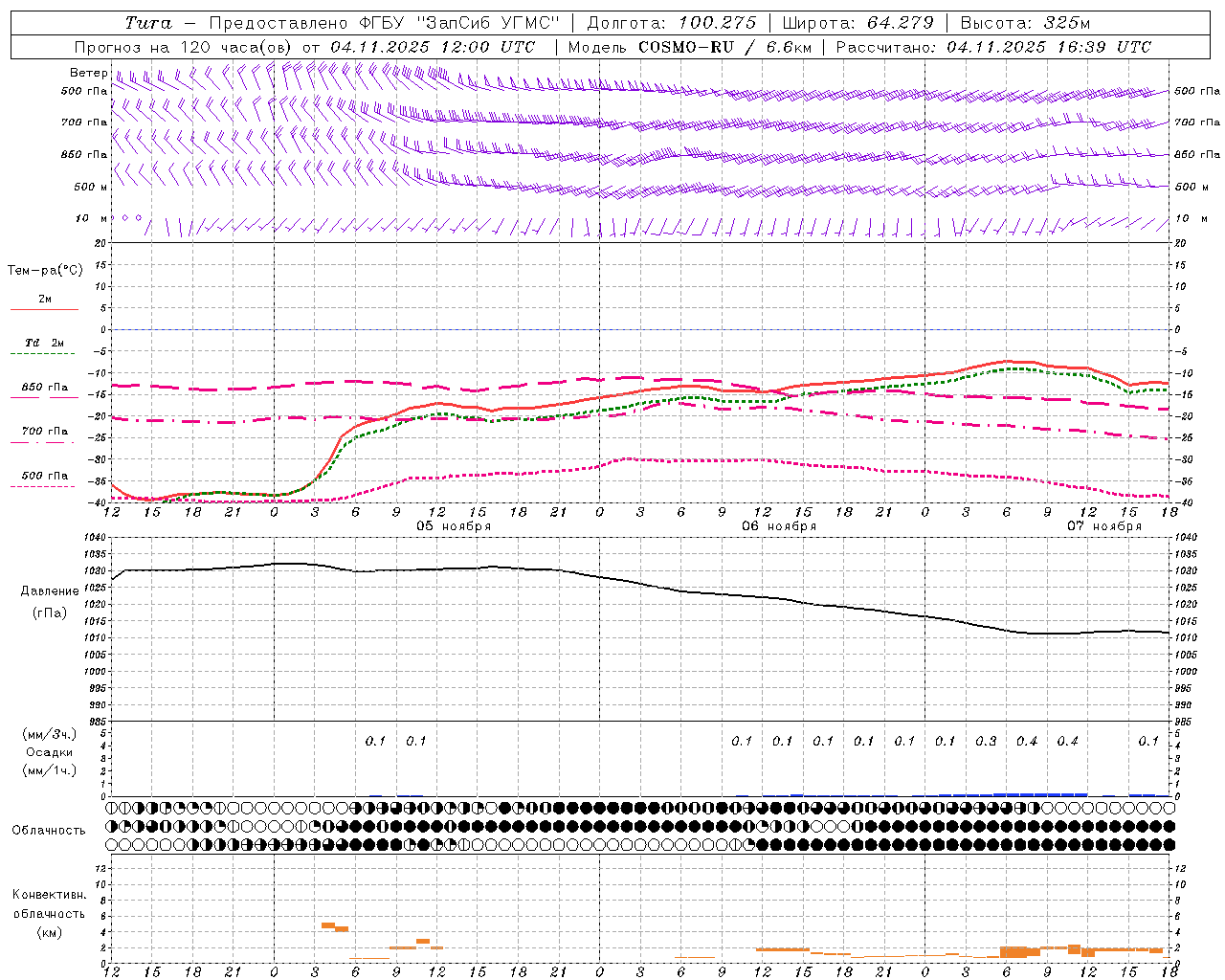Click the "Осадки" precipitation label
Screen dimensions: 1225x980
pos(50,752)
